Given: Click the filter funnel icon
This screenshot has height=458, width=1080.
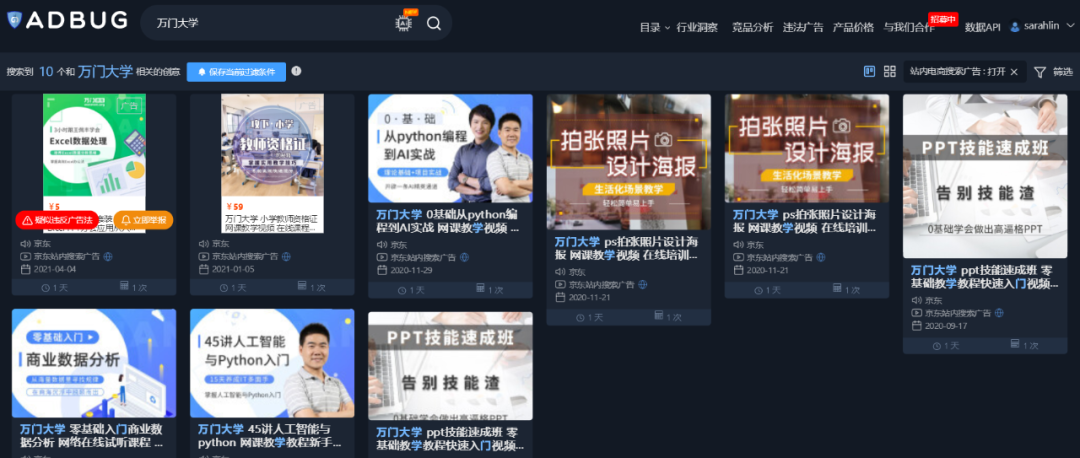Looking at the screenshot, I should pyautogui.click(x=1039, y=72).
